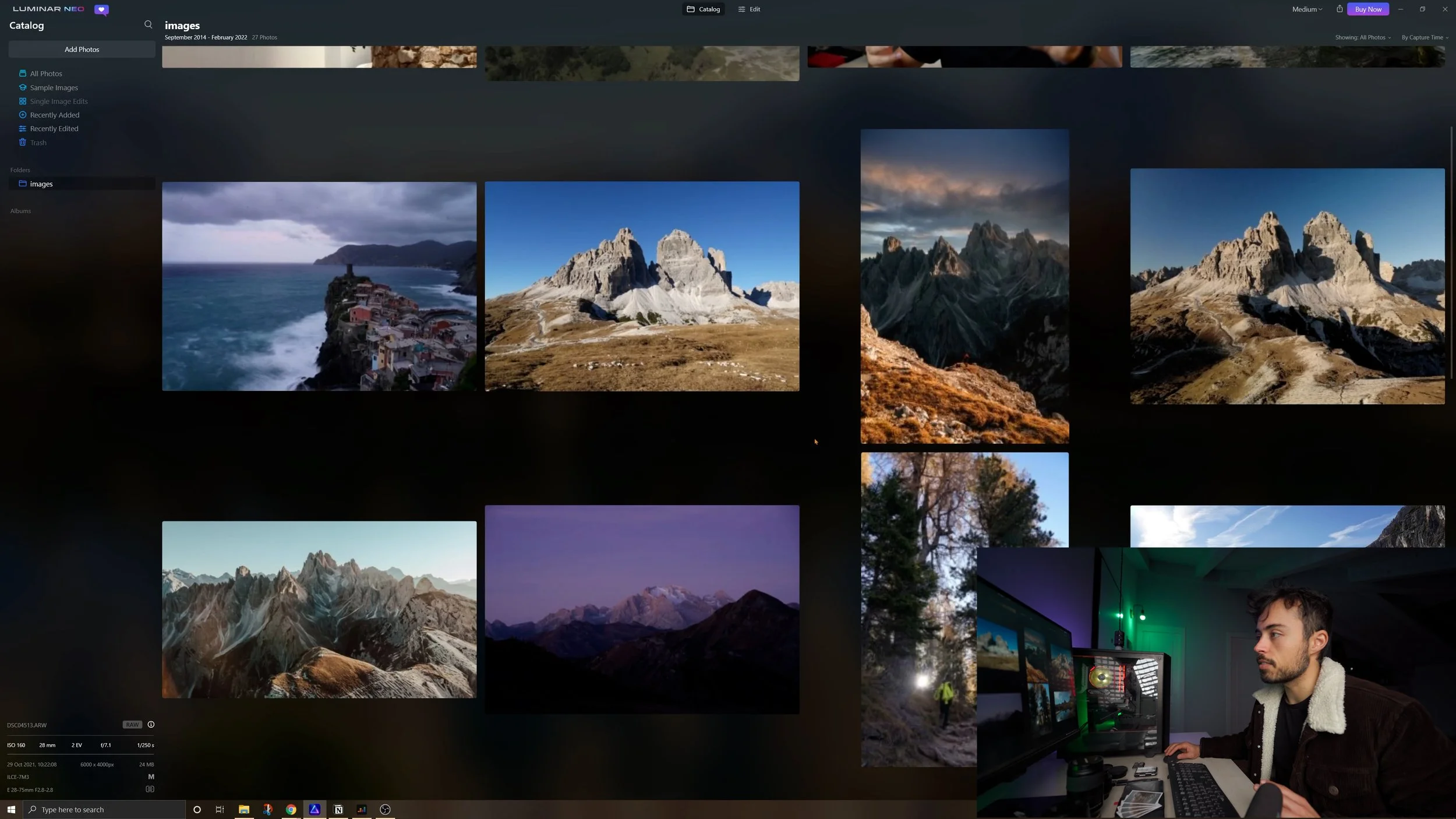Switch to the Edit tab
Viewport: 1456px width, 819px height.
(x=749, y=9)
